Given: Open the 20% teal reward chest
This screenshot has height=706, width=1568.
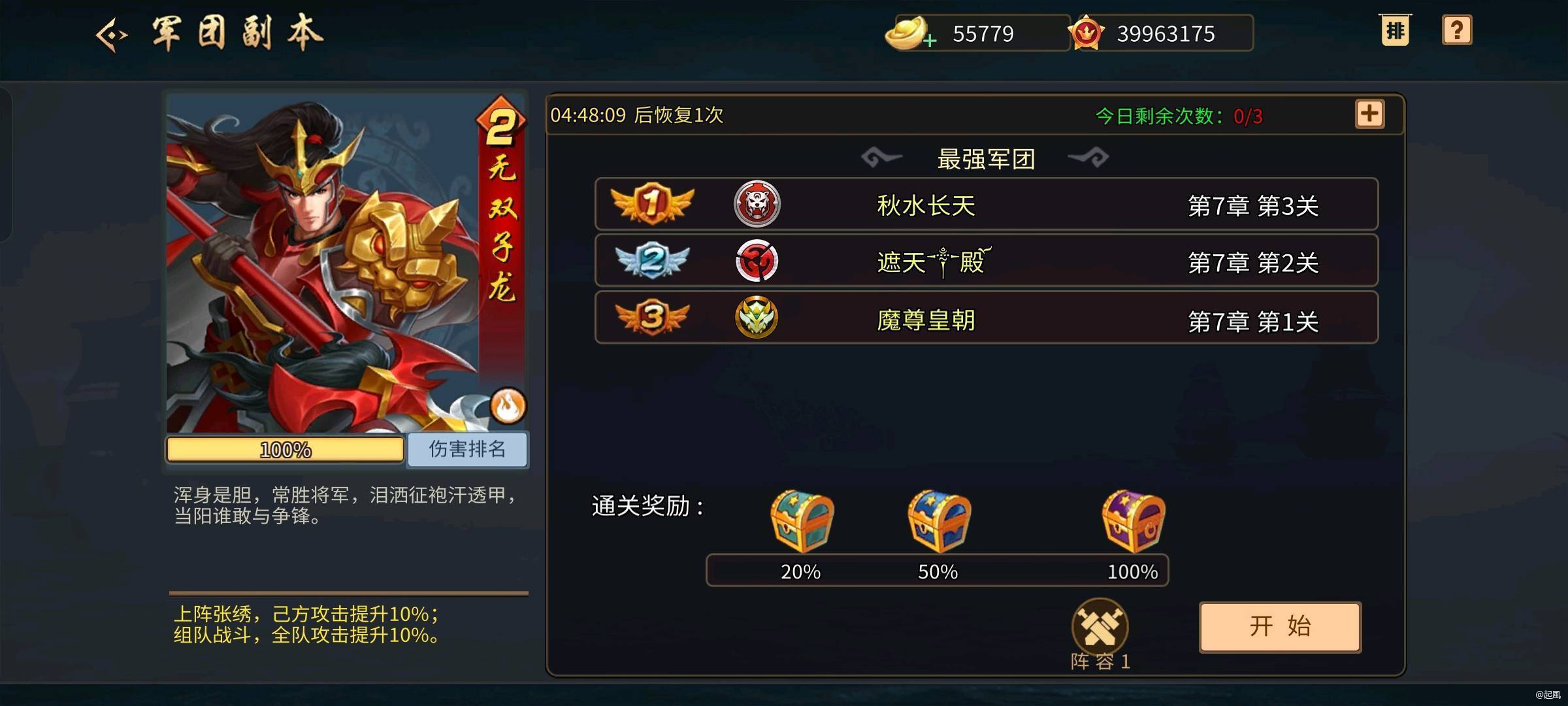Looking at the screenshot, I should [802, 521].
